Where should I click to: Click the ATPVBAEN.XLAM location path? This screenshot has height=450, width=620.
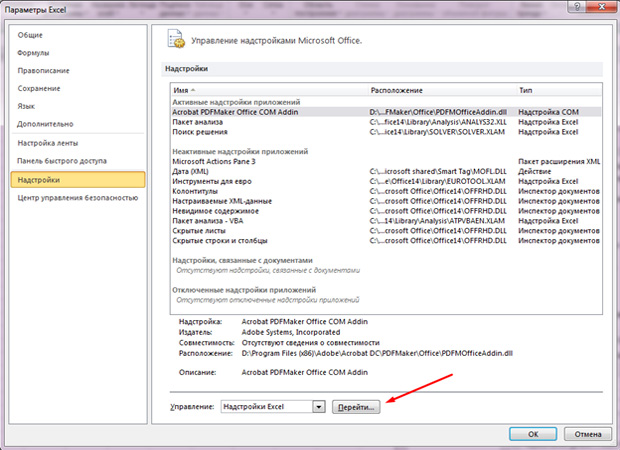click(437, 221)
